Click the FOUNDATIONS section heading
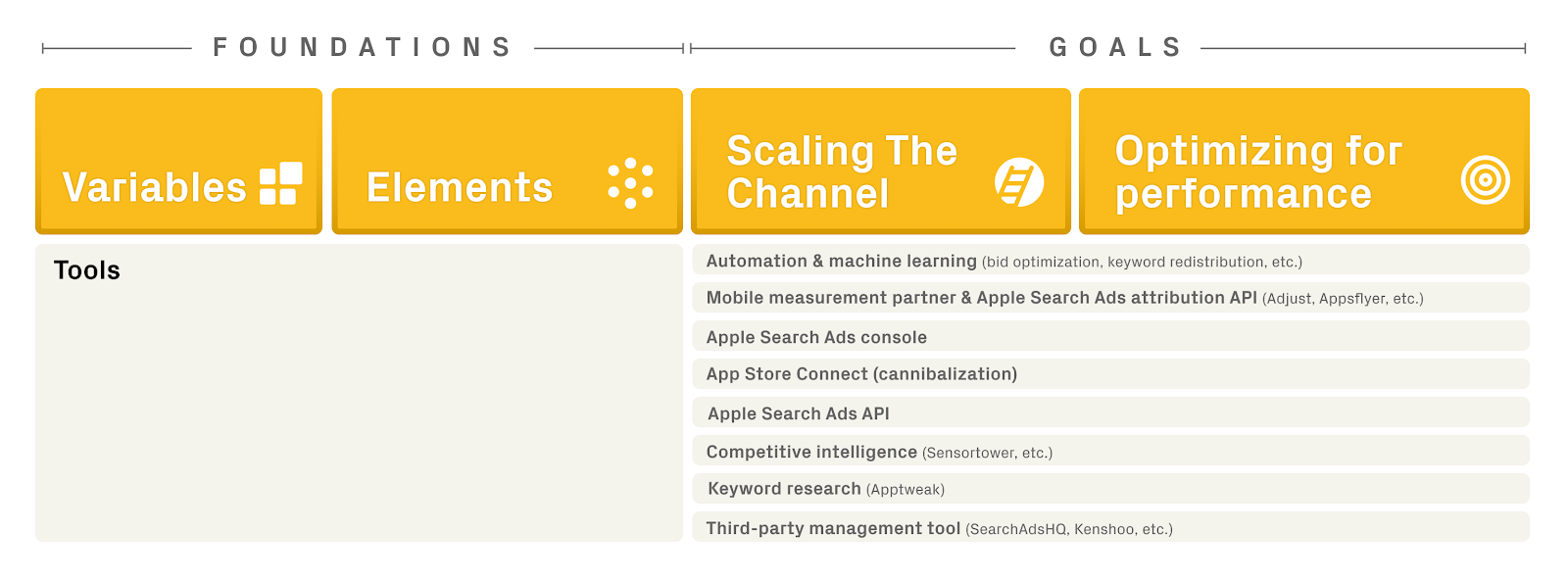The width and height of the screenshot is (1568, 581). click(363, 47)
